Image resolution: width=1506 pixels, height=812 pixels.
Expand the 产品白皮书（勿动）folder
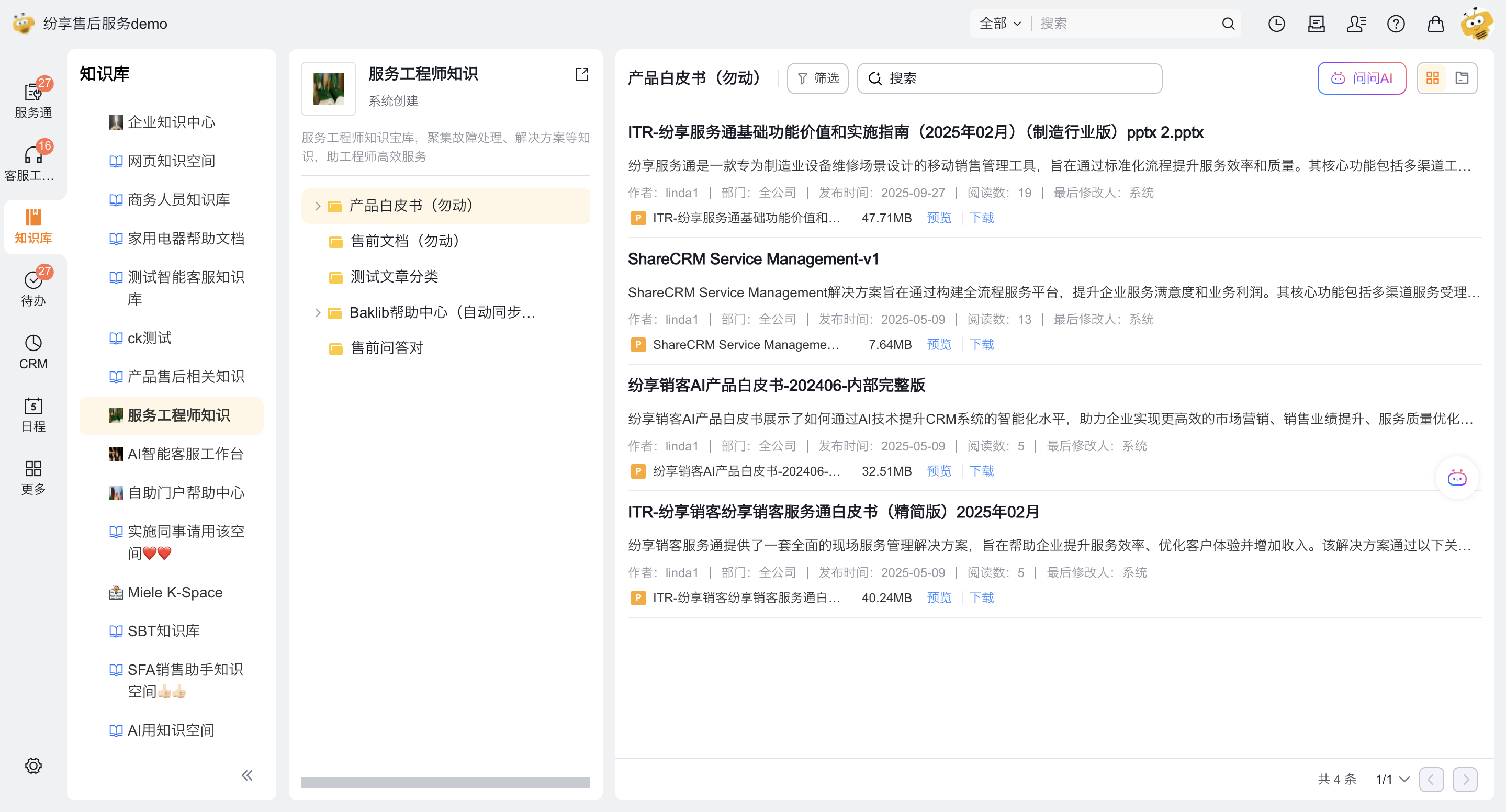coord(318,206)
